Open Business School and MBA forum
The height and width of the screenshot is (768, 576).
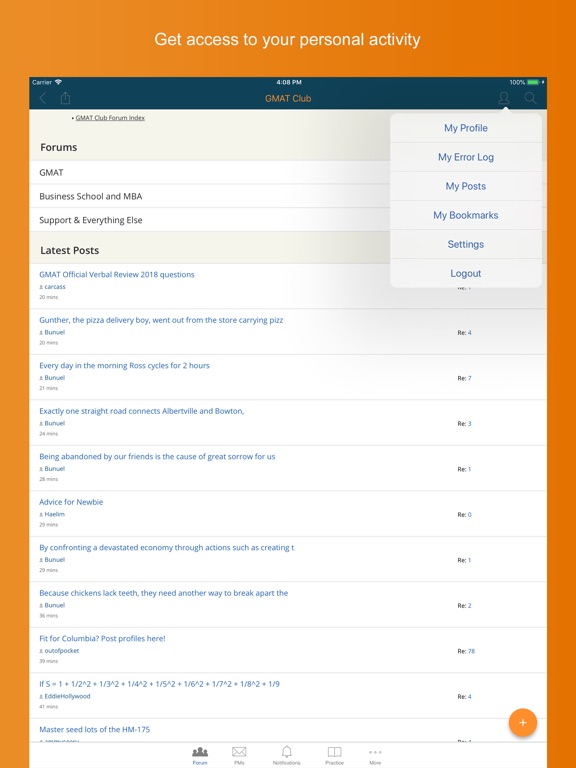pyautogui.click(x=288, y=196)
